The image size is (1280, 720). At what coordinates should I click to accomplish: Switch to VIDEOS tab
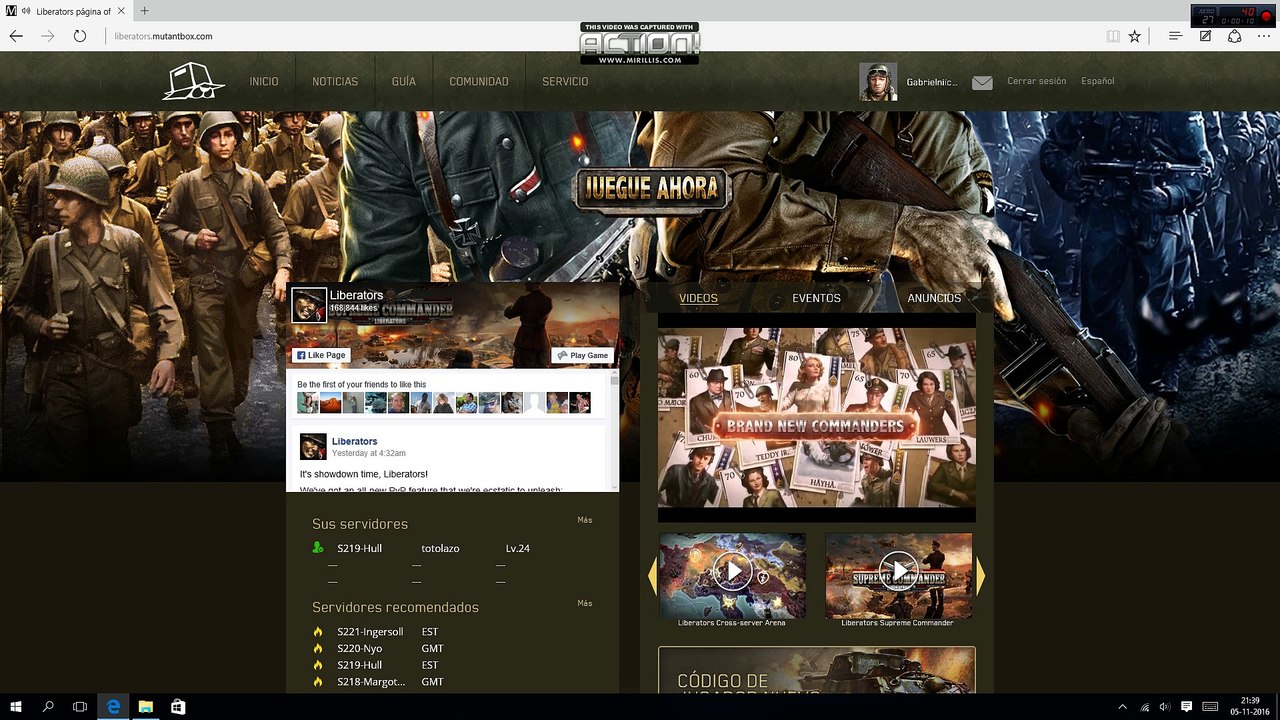tap(698, 298)
